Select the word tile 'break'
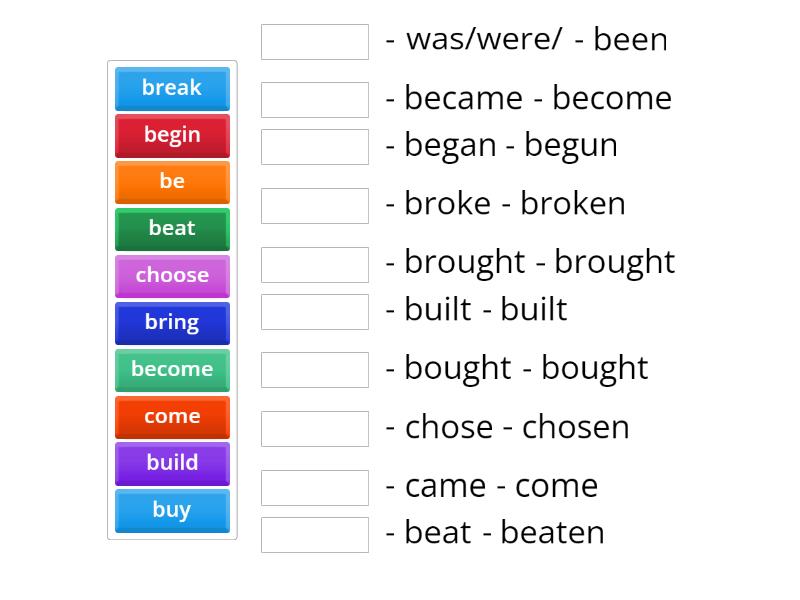 pyautogui.click(x=172, y=88)
